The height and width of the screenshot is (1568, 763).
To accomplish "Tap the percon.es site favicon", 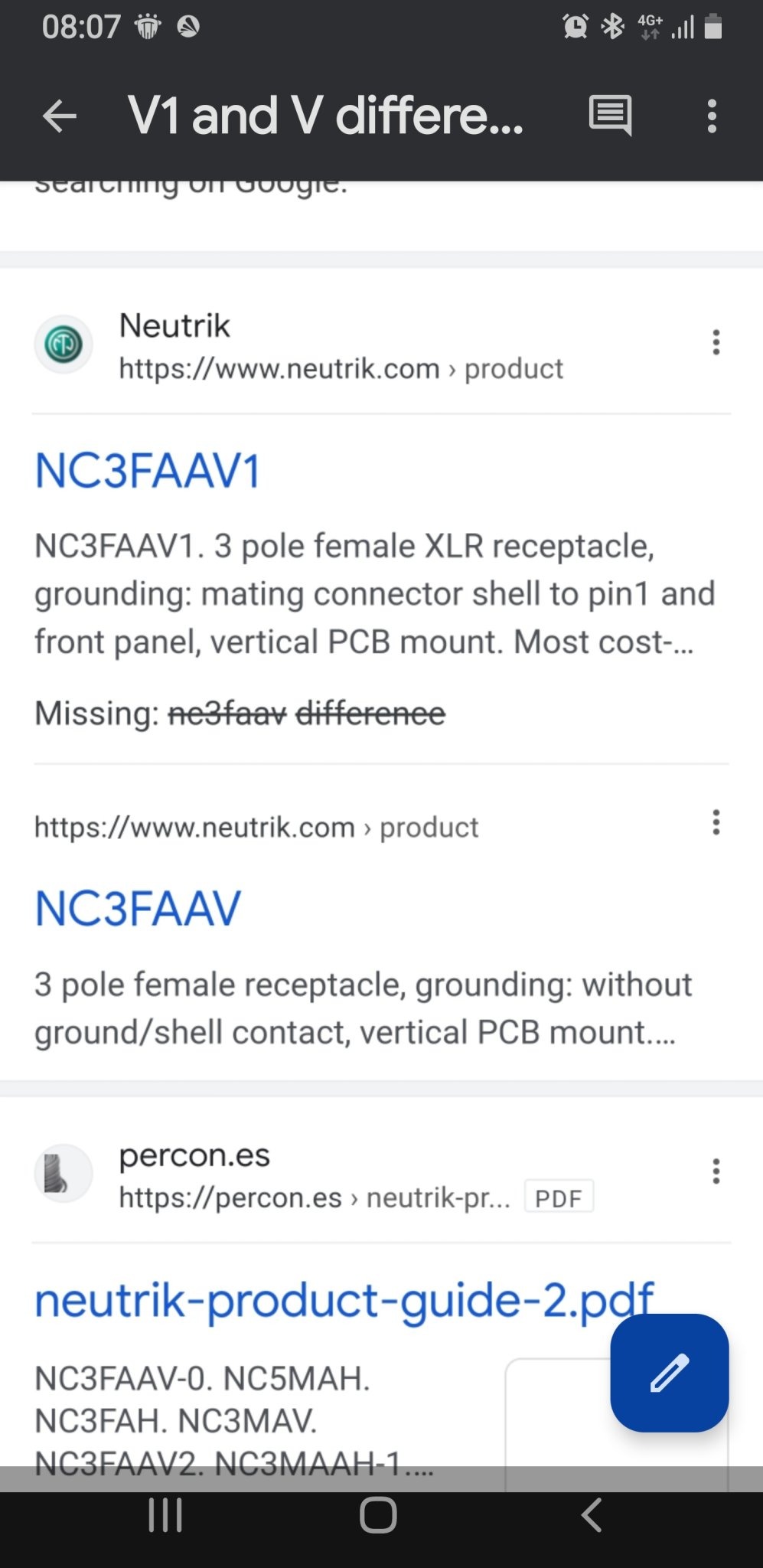I will click(x=64, y=1174).
